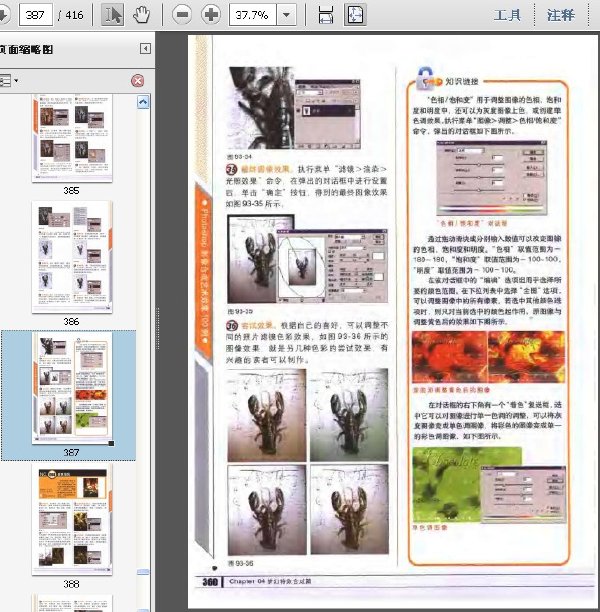Select page 387 thumbnail
The image size is (600, 612).
(x=72, y=388)
